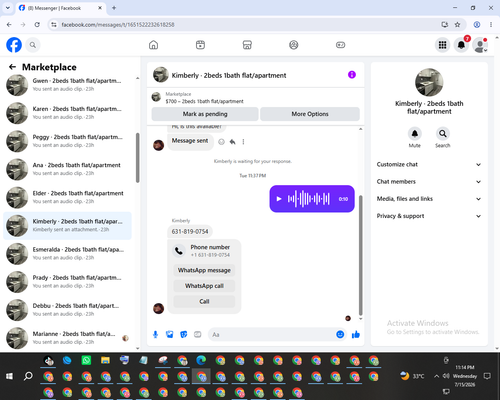Open Chrome's three-dot menu

tap(491, 24)
